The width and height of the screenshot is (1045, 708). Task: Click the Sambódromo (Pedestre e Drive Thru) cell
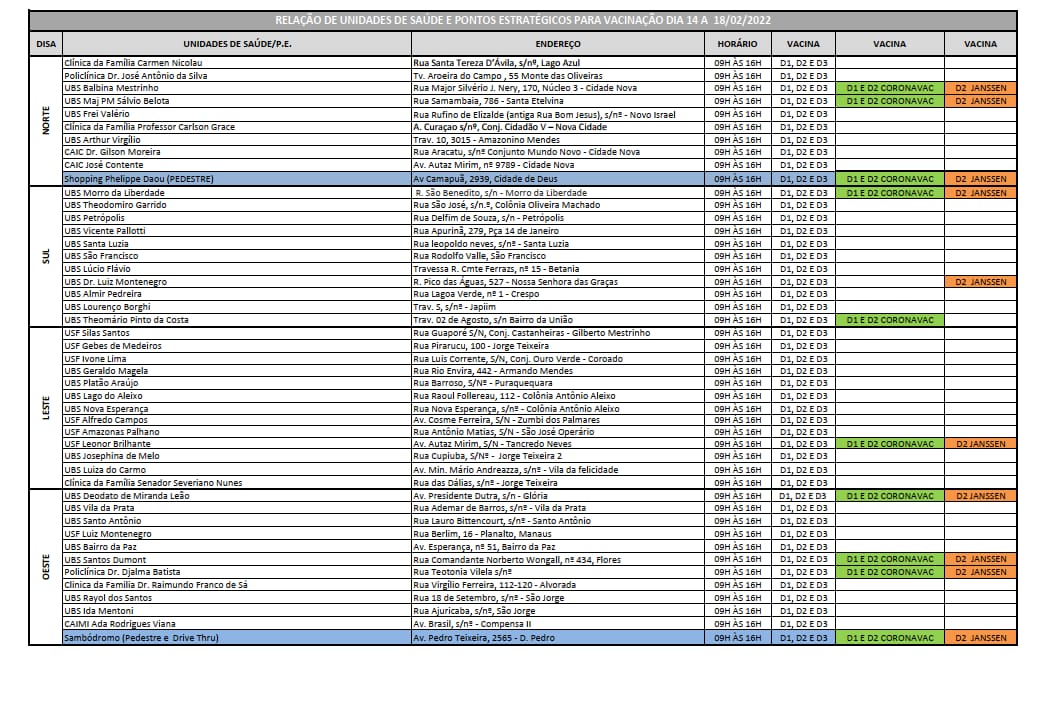[x=236, y=637]
